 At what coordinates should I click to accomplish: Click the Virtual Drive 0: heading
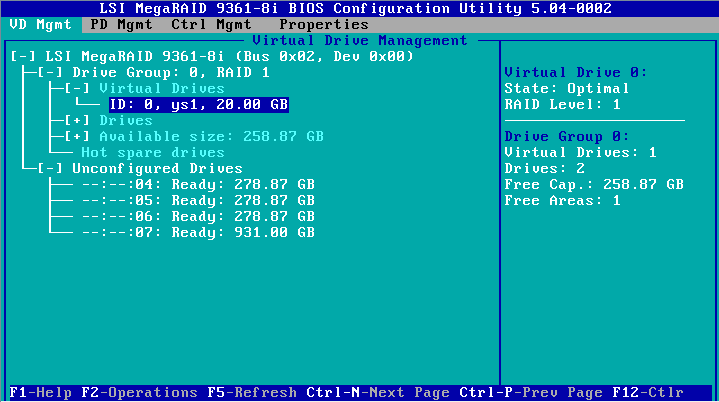pyautogui.click(x=576, y=72)
